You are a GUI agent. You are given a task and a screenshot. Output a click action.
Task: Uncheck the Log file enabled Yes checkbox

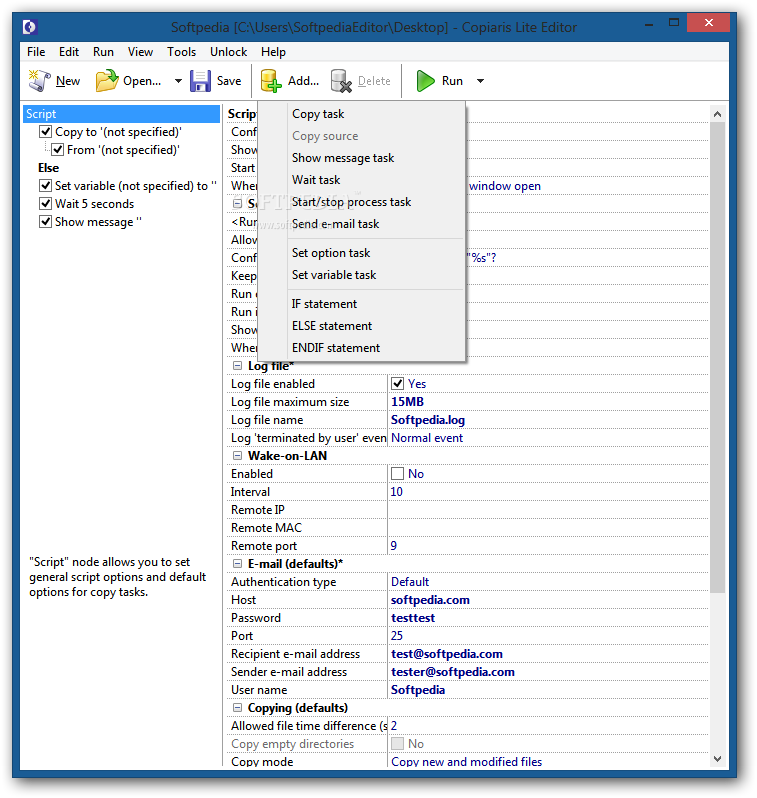(x=397, y=384)
